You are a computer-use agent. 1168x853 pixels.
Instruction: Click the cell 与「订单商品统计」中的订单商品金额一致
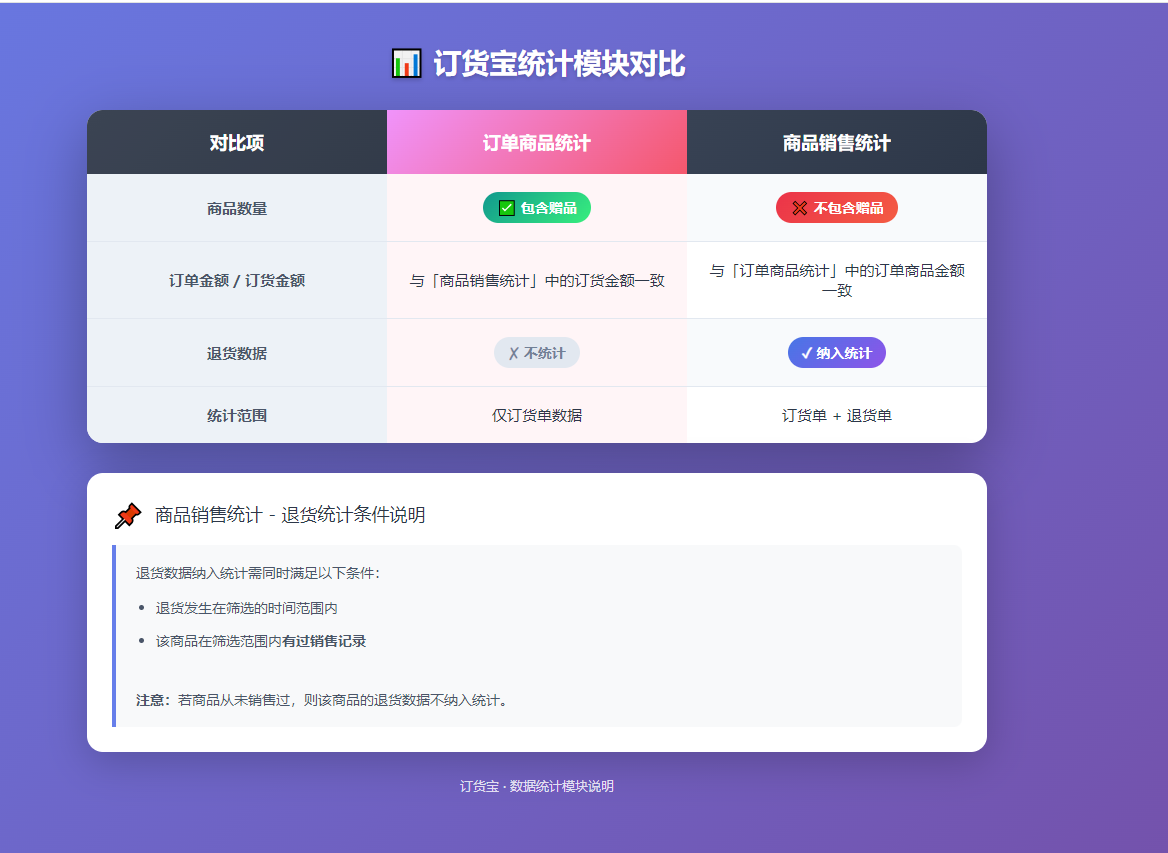pos(837,280)
